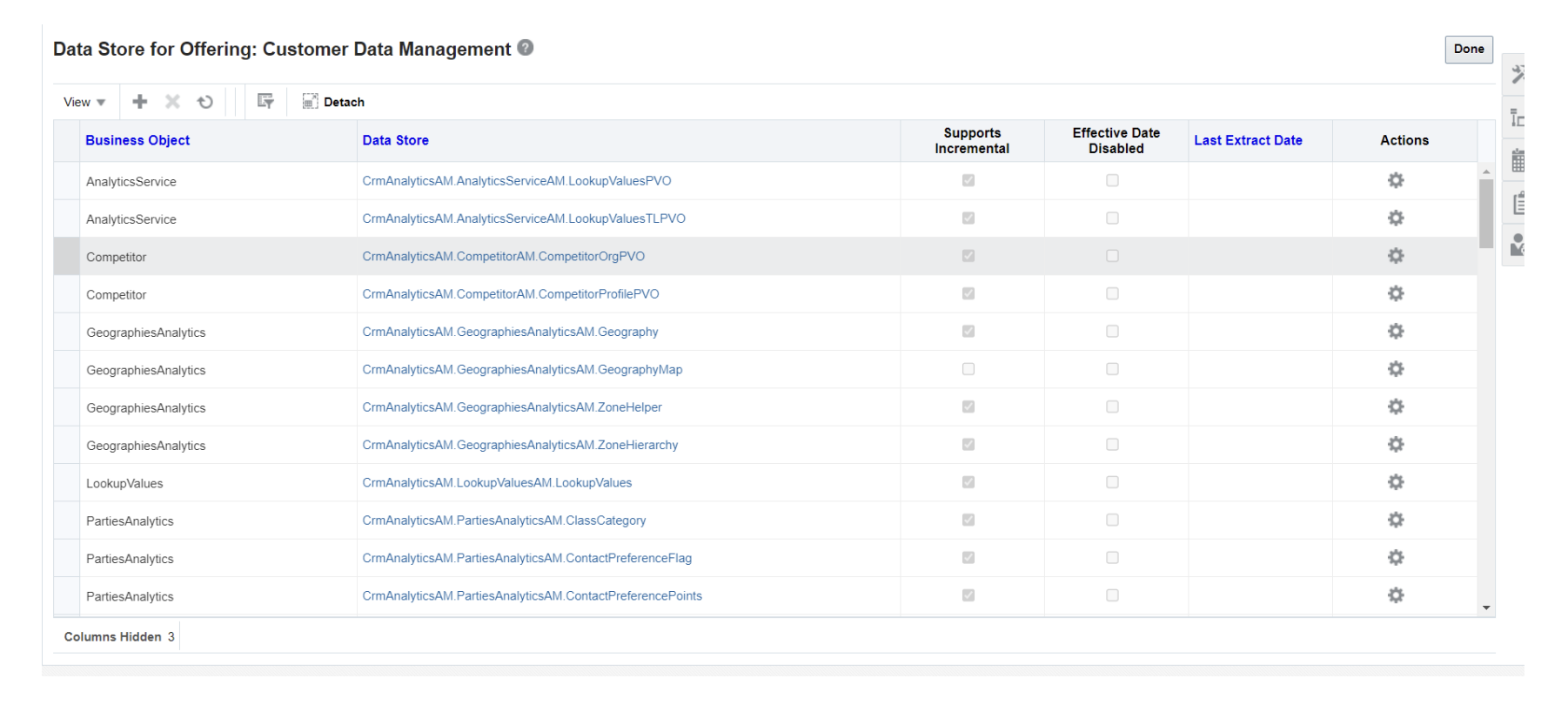Click the table vertical scrollbar thumb
The height and width of the screenshot is (712, 1568).
[1486, 213]
